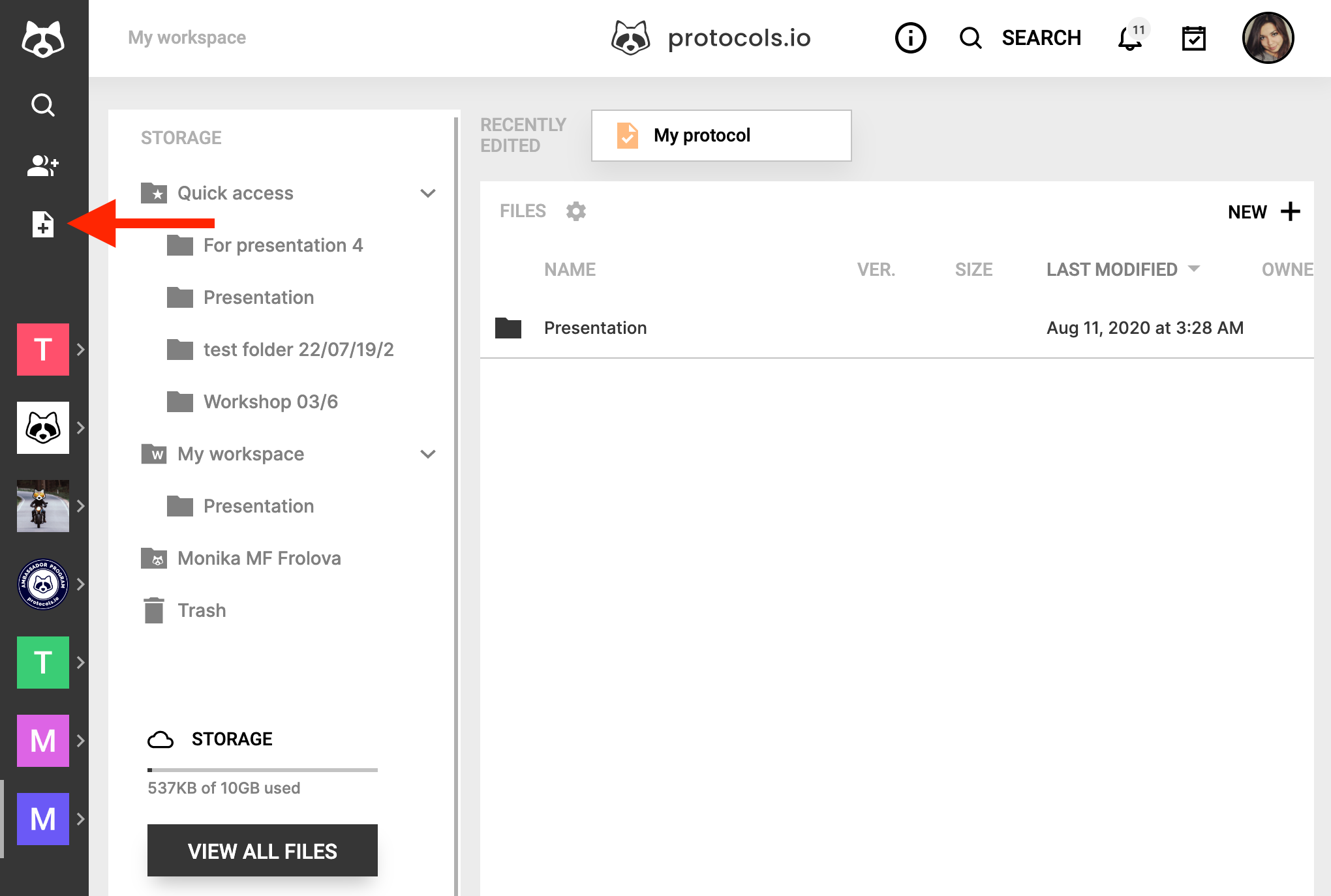This screenshot has width=1331, height=896.
Task: Open the calendar checklist icon
Action: coord(1193,38)
